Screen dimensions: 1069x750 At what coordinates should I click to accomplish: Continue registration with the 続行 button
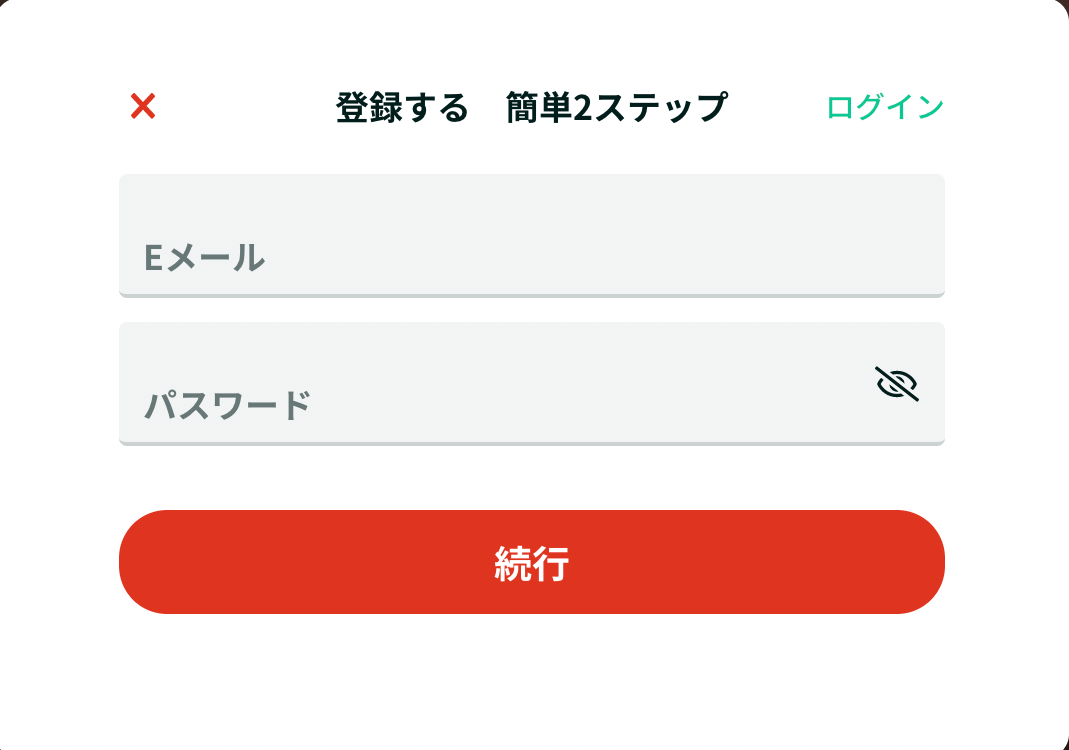point(532,562)
